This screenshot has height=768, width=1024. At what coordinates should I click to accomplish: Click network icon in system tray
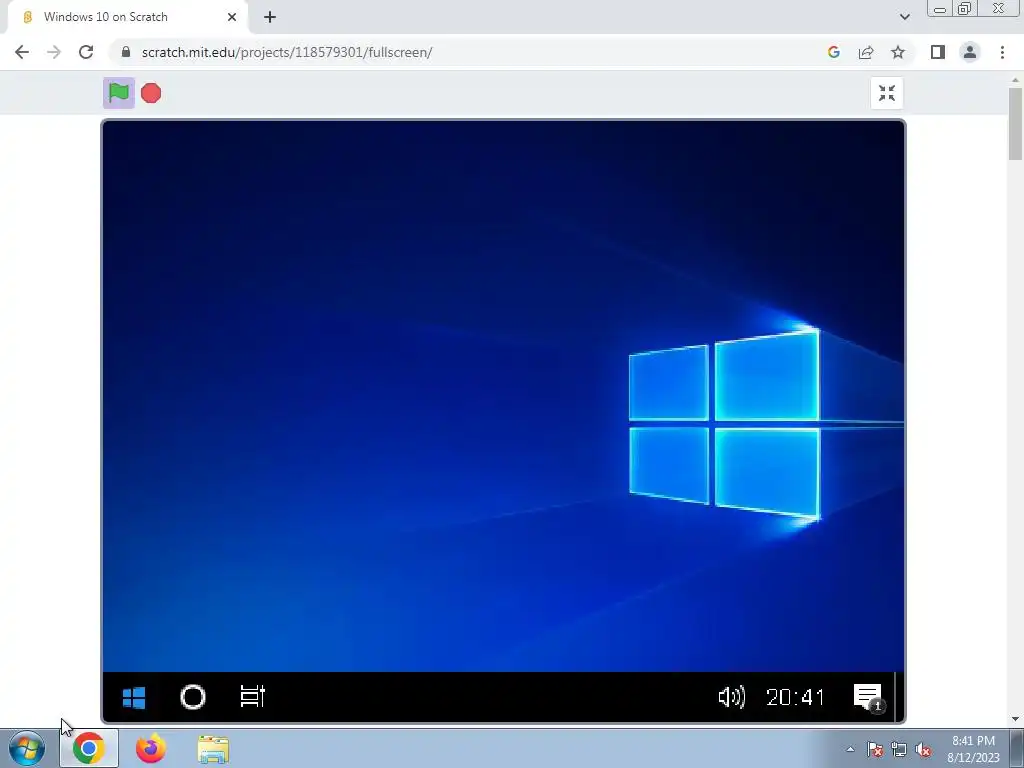coord(899,750)
